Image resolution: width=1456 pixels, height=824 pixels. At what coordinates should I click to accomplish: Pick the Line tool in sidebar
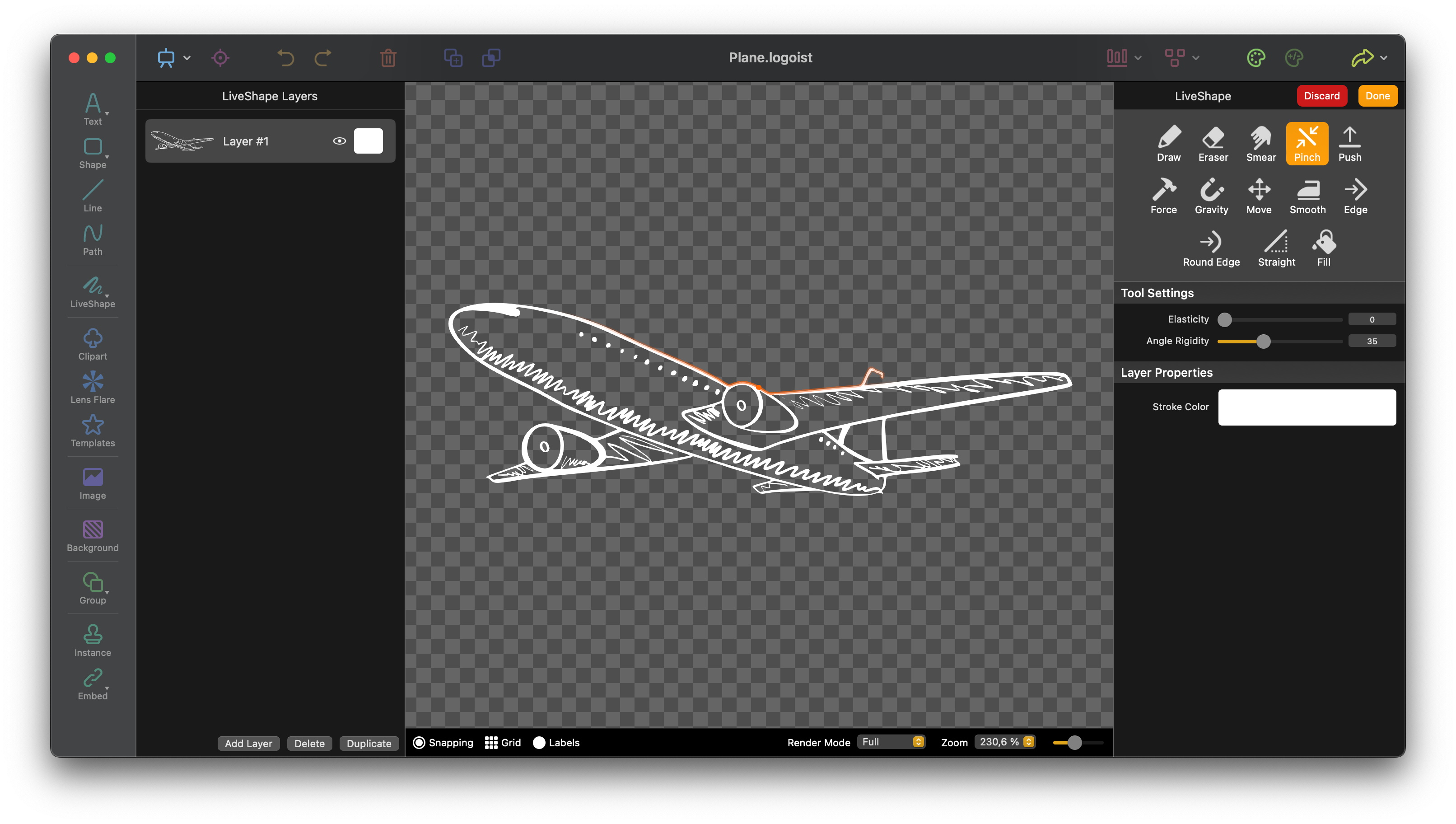point(93,197)
